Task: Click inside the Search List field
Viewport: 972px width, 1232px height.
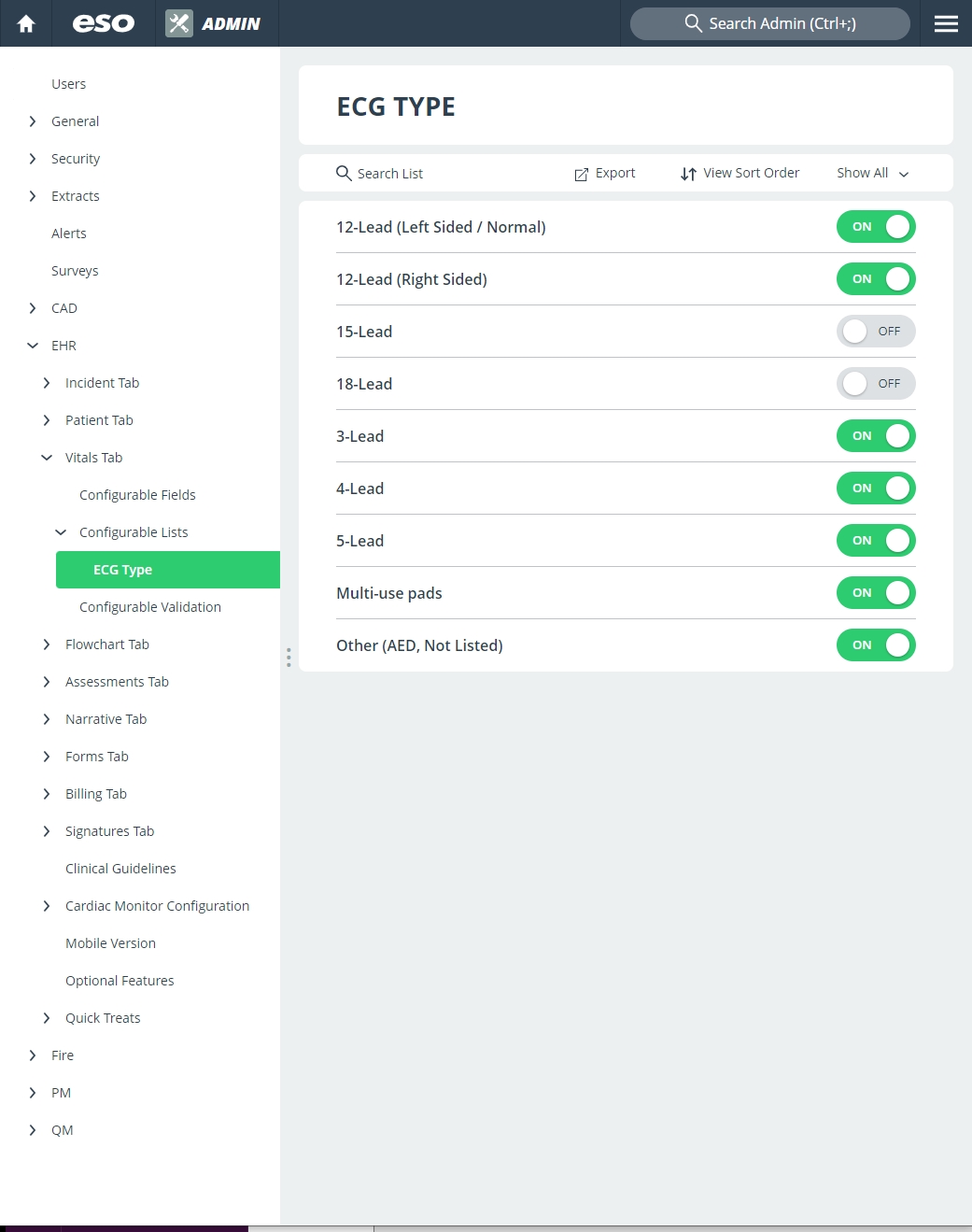Action: (420, 173)
